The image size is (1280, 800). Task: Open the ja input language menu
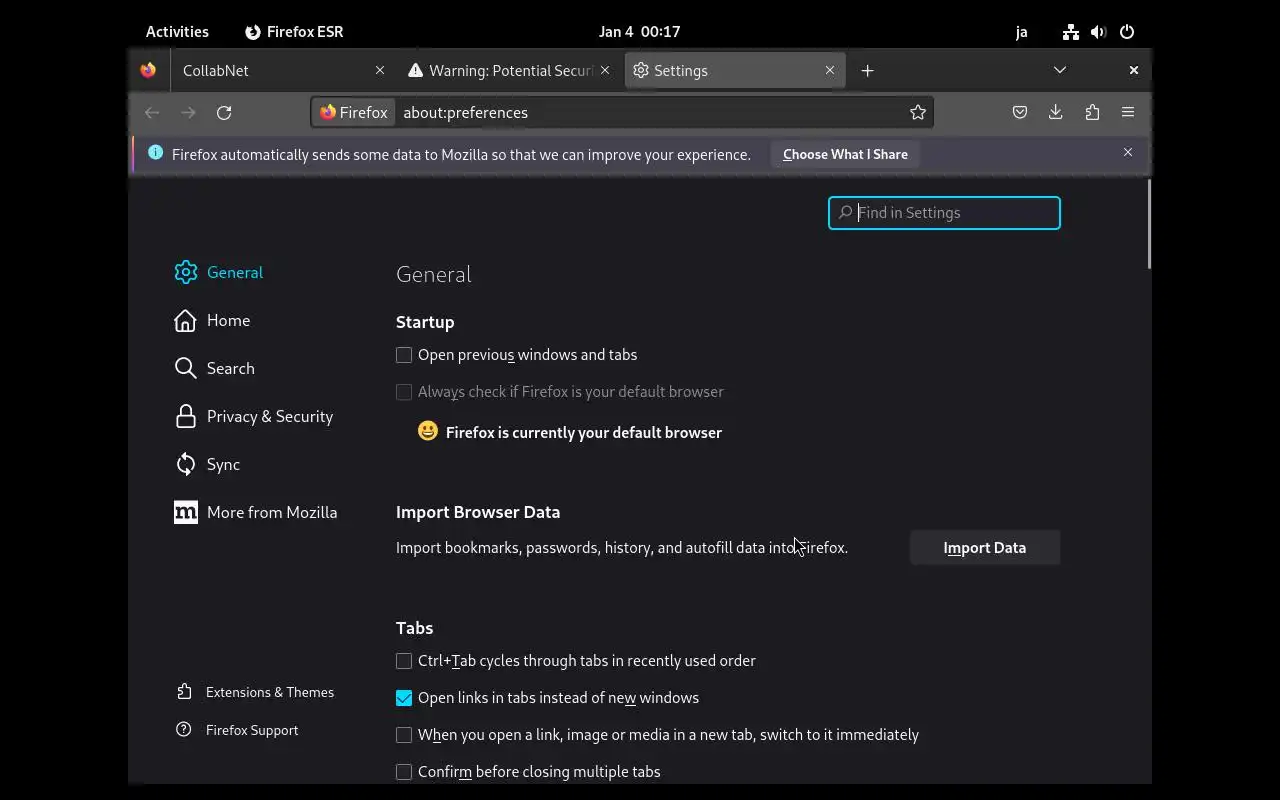[1021, 32]
